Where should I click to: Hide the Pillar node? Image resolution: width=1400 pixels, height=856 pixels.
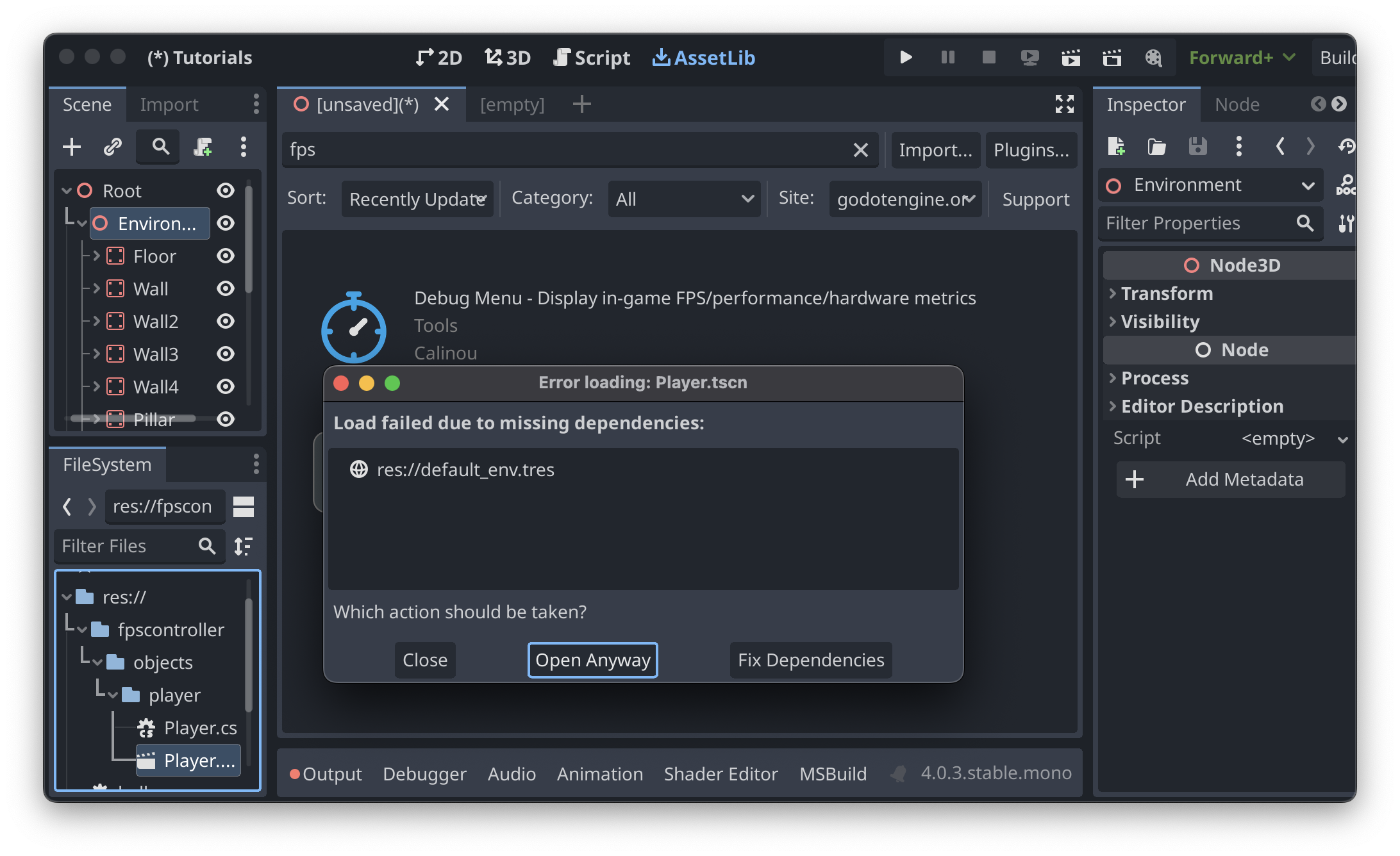coord(226,419)
